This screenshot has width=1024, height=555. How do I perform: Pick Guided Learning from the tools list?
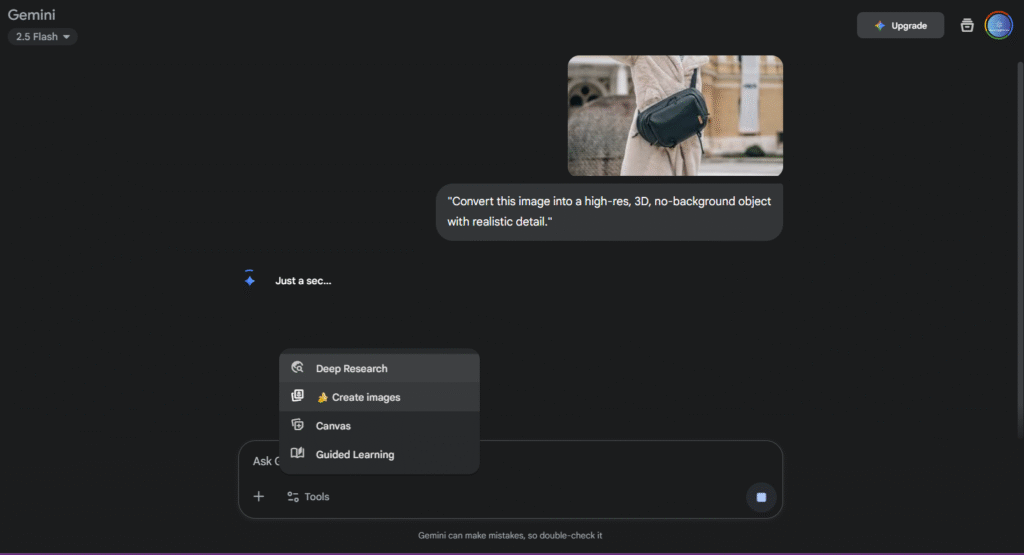[x=355, y=454]
